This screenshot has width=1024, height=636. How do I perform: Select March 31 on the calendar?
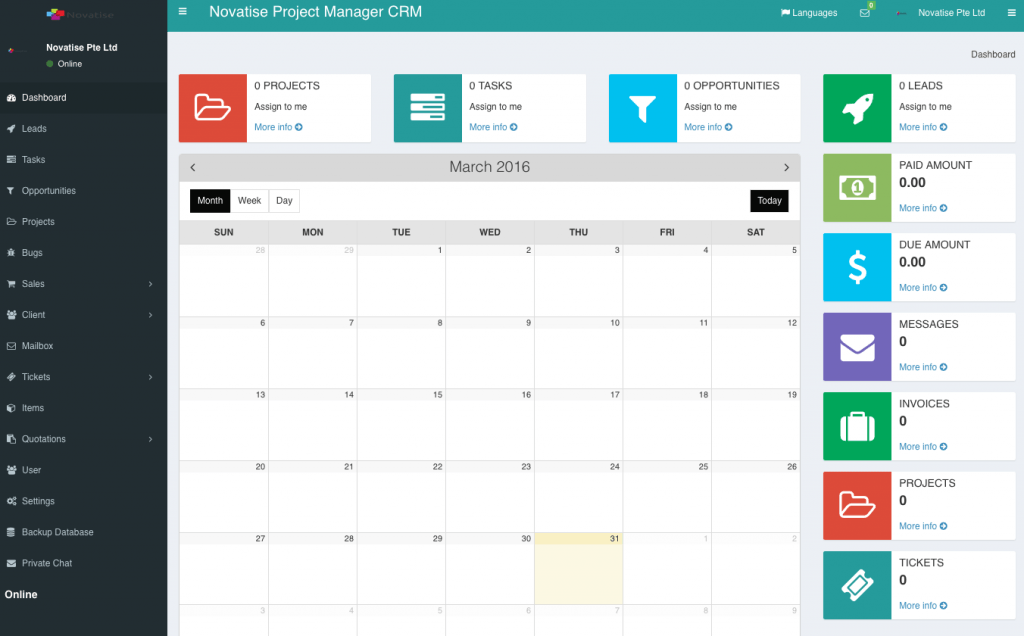coord(578,570)
